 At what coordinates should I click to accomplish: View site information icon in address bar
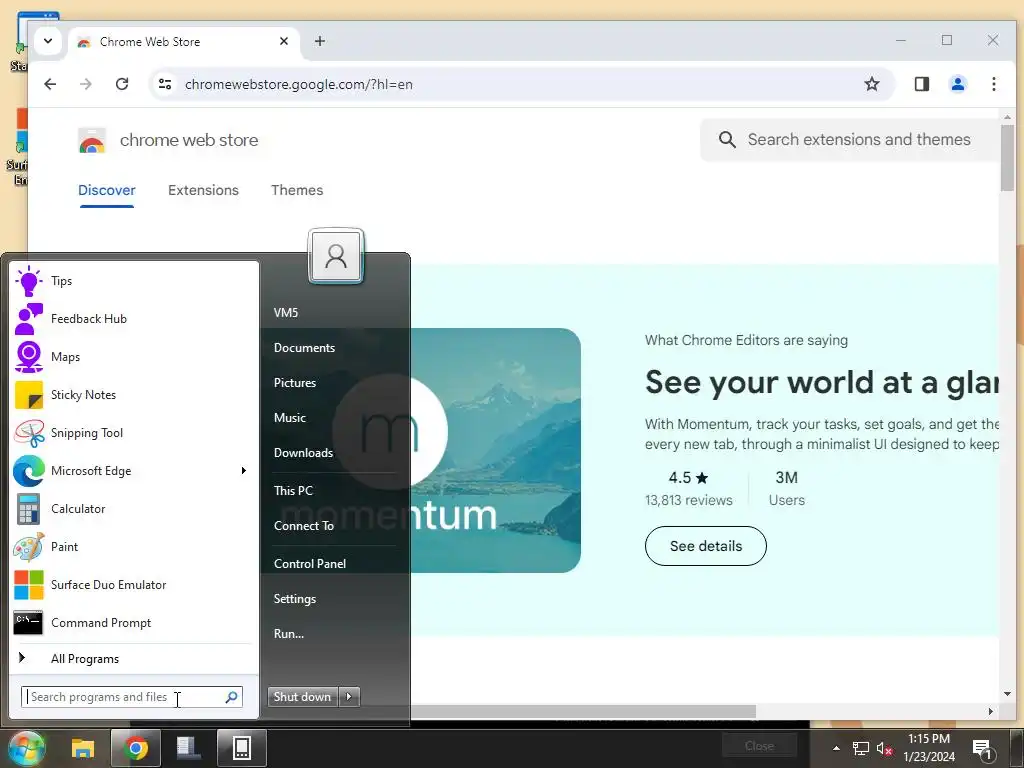pos(165,84)
